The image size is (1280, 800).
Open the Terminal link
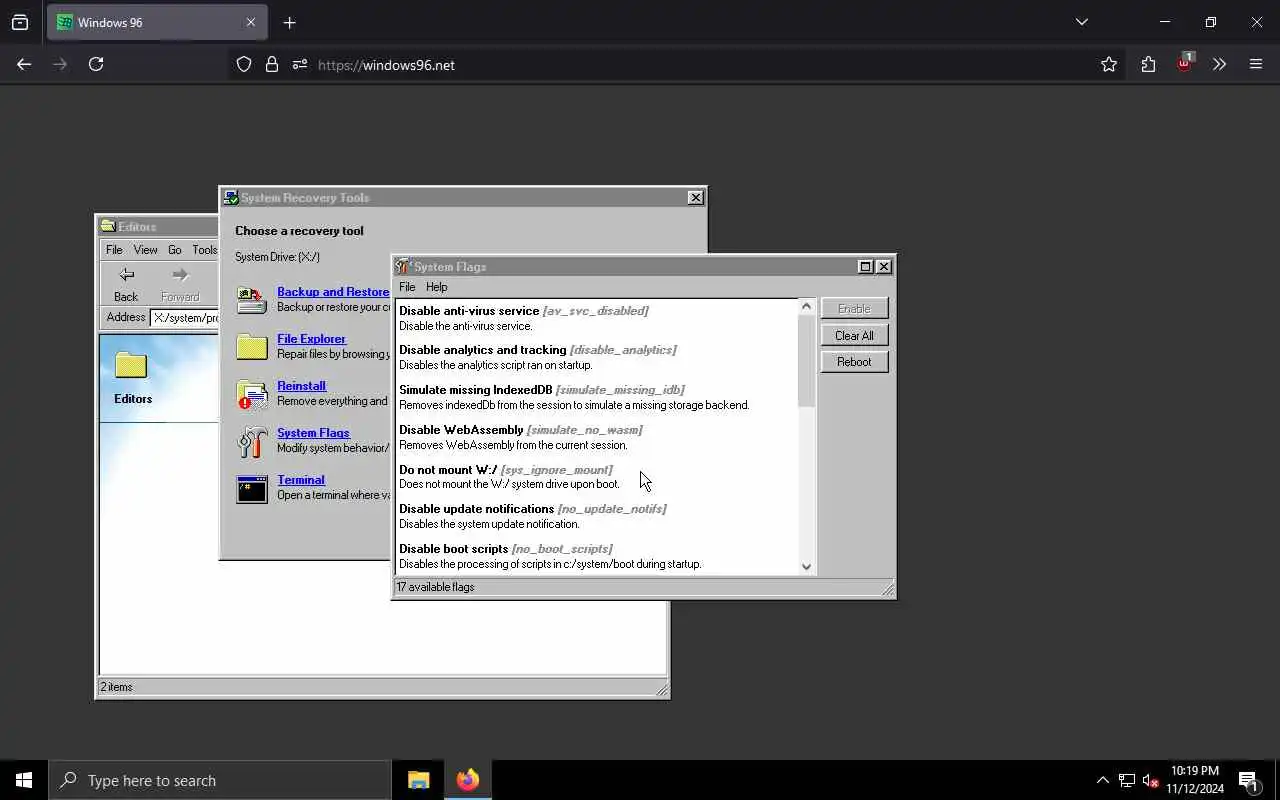pyautogui.click(x=301, y=480)
